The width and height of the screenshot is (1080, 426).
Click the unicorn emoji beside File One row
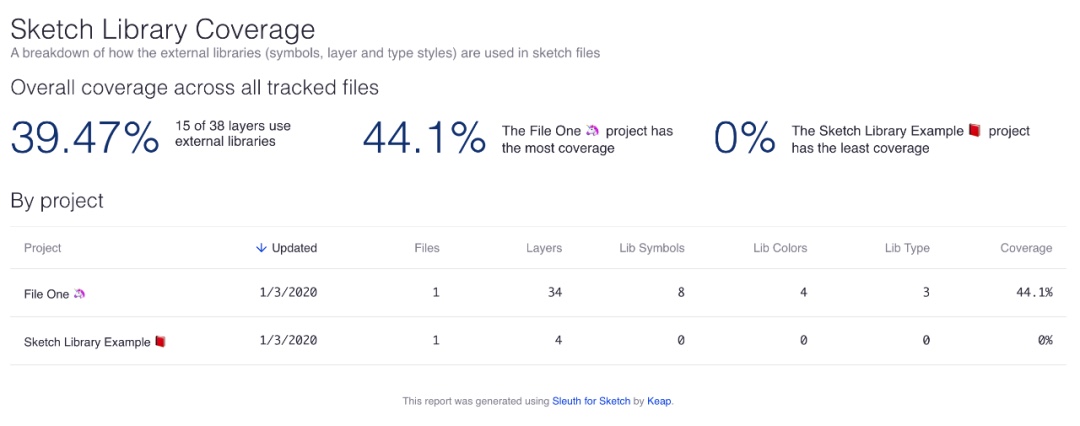[80, 293]
